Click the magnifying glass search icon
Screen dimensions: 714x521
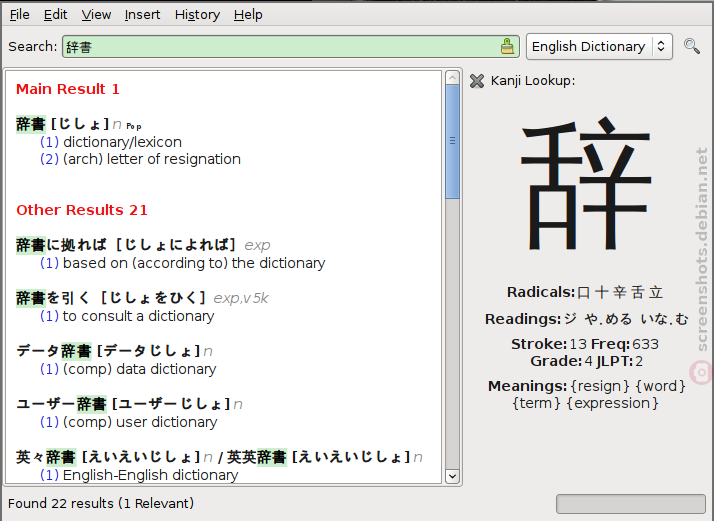pos(692,46)
